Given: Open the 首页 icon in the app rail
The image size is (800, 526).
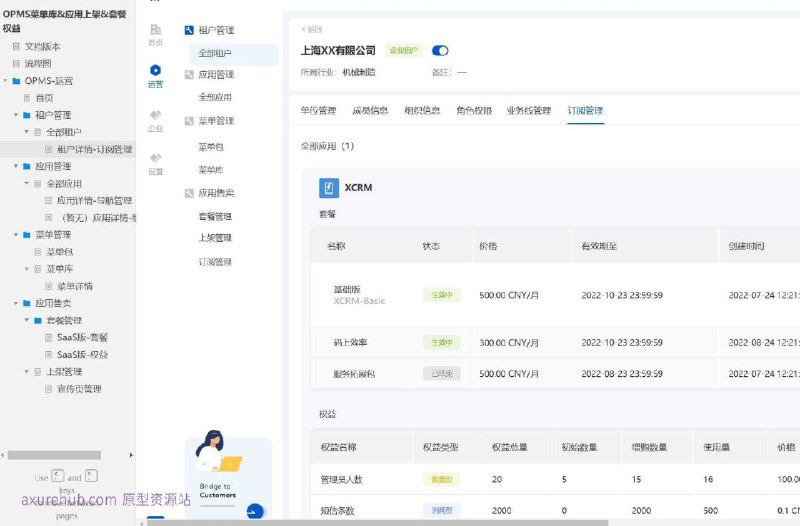Looking at the screenshot, I should point(156,30).
